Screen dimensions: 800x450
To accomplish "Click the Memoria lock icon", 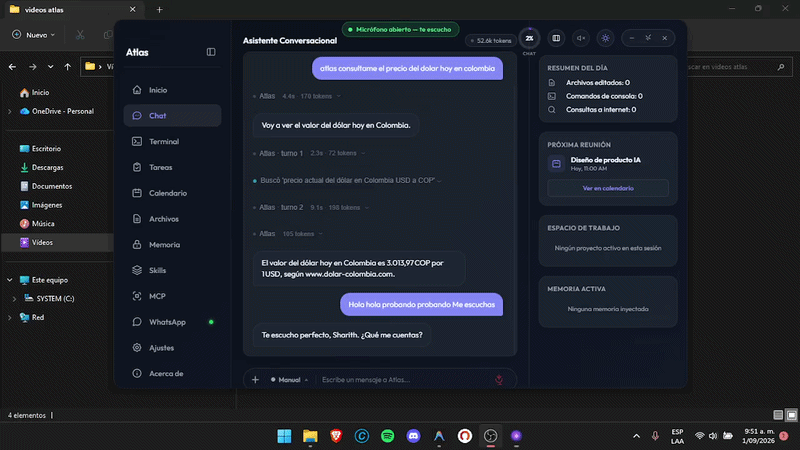I will pos(137,244).
